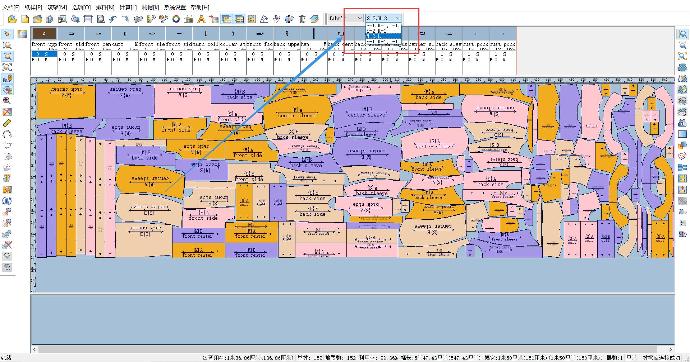
Task: Select the dark brown first piece header cell
Action: [44, 33]
